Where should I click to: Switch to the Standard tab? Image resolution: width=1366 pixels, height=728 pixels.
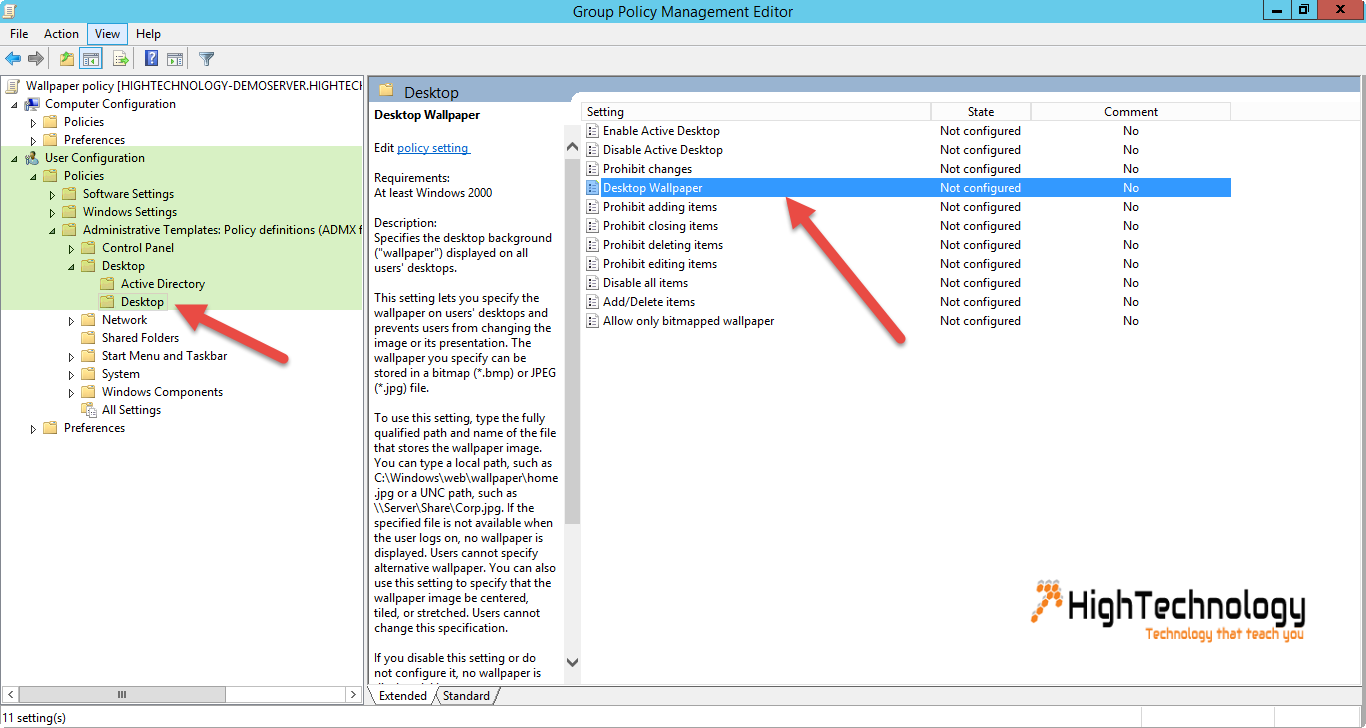466,696
